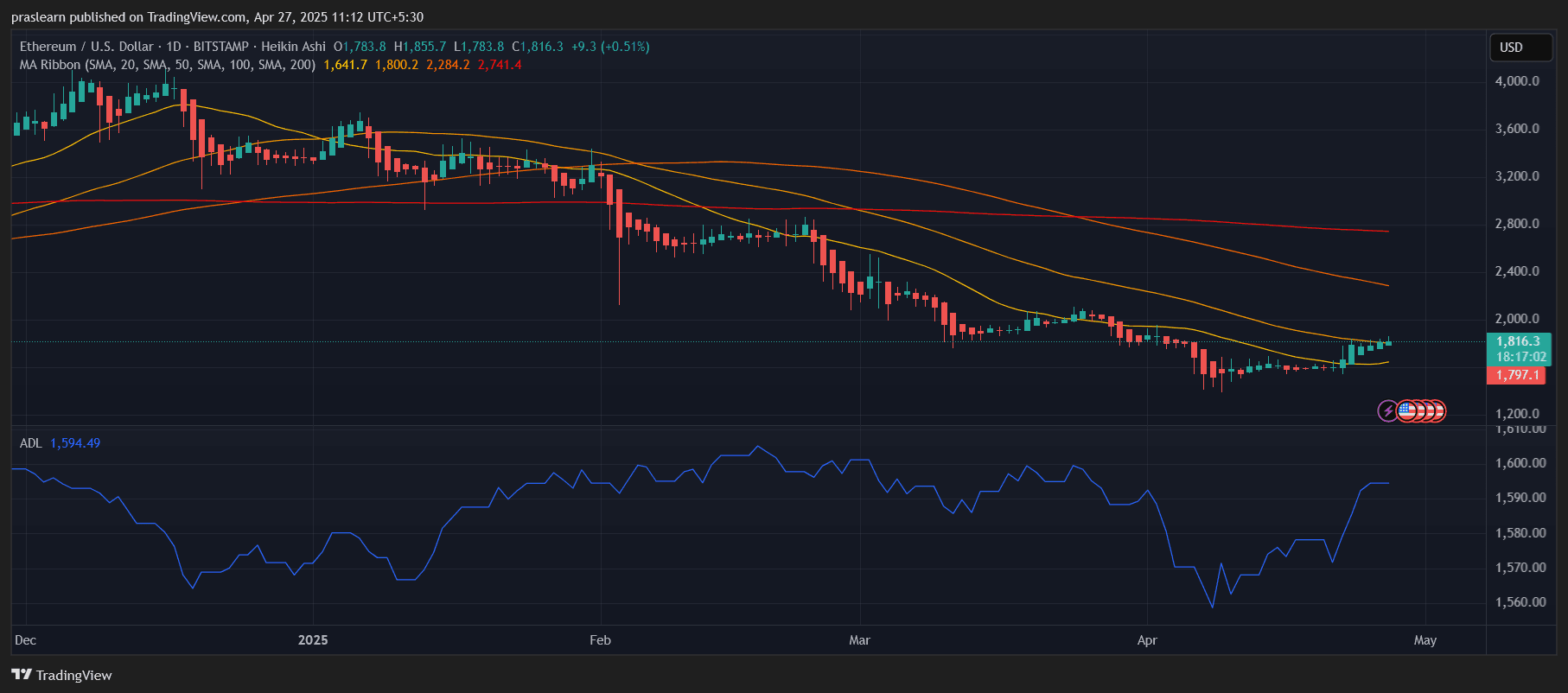This screenshot has width=1568, height=693.
Task: Click the MA Ribbon indicator legend
Action: (x=167, y=65)
